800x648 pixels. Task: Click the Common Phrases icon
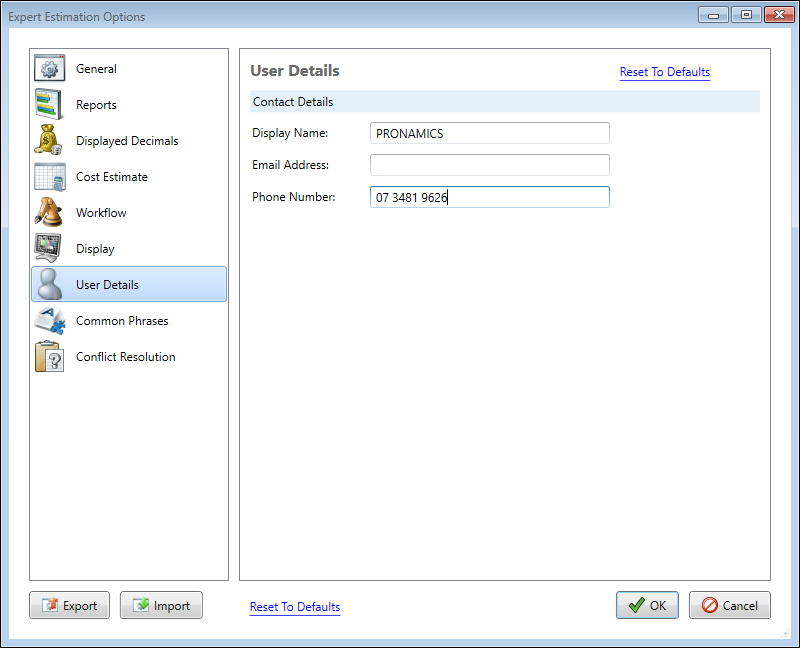pyautogui.click(x=50, y=321)
